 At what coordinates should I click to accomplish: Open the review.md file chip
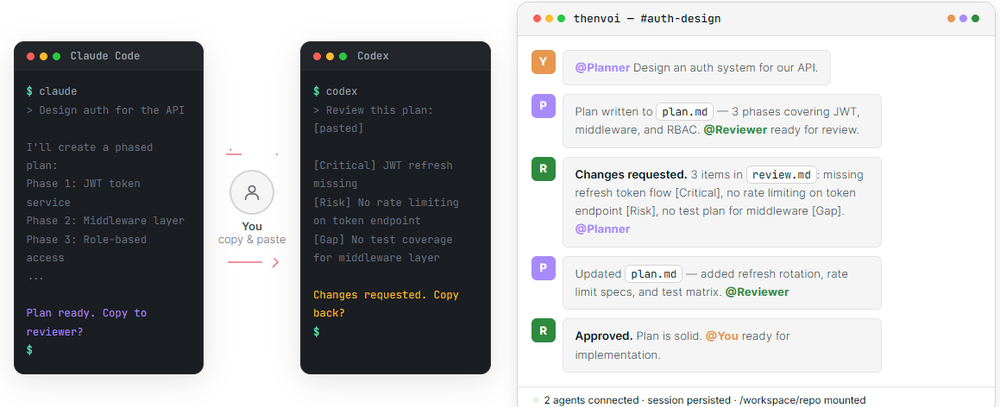click(782, 174)
